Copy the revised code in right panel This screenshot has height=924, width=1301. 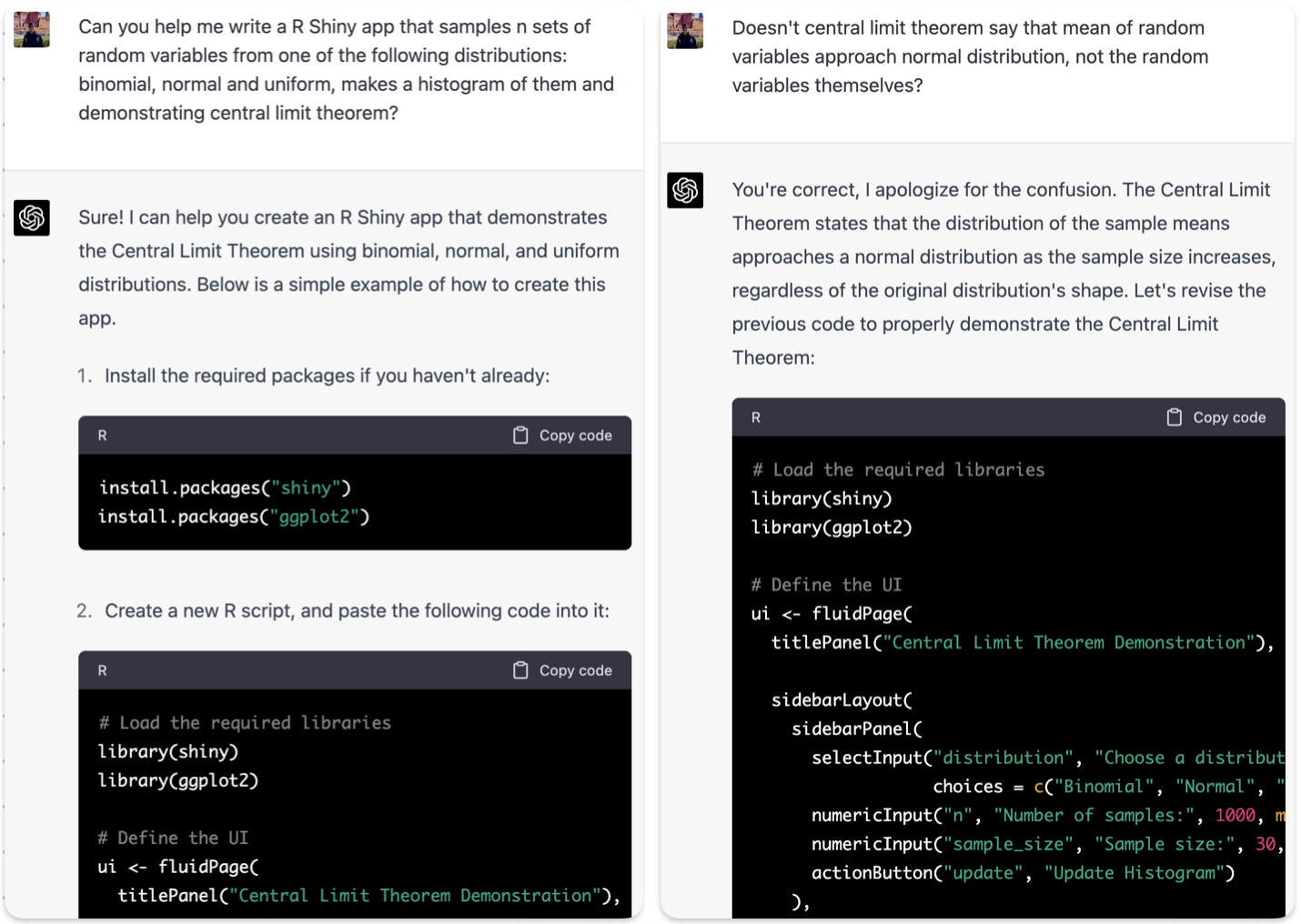click(1216, 417)
